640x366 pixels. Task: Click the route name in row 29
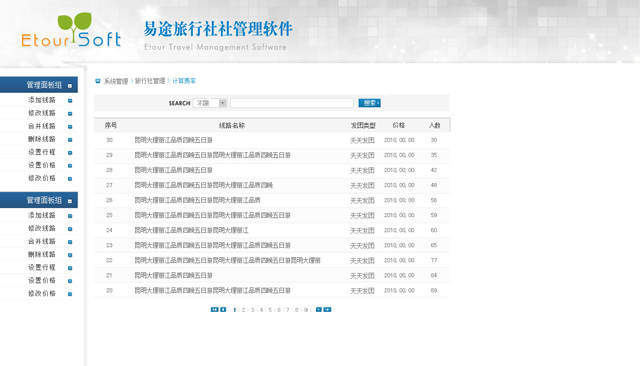pyautogui.click(x=213, y=155)
